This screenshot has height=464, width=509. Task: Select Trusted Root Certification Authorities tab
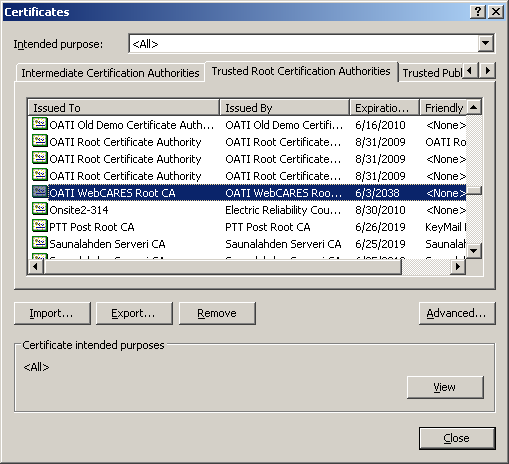301,71
